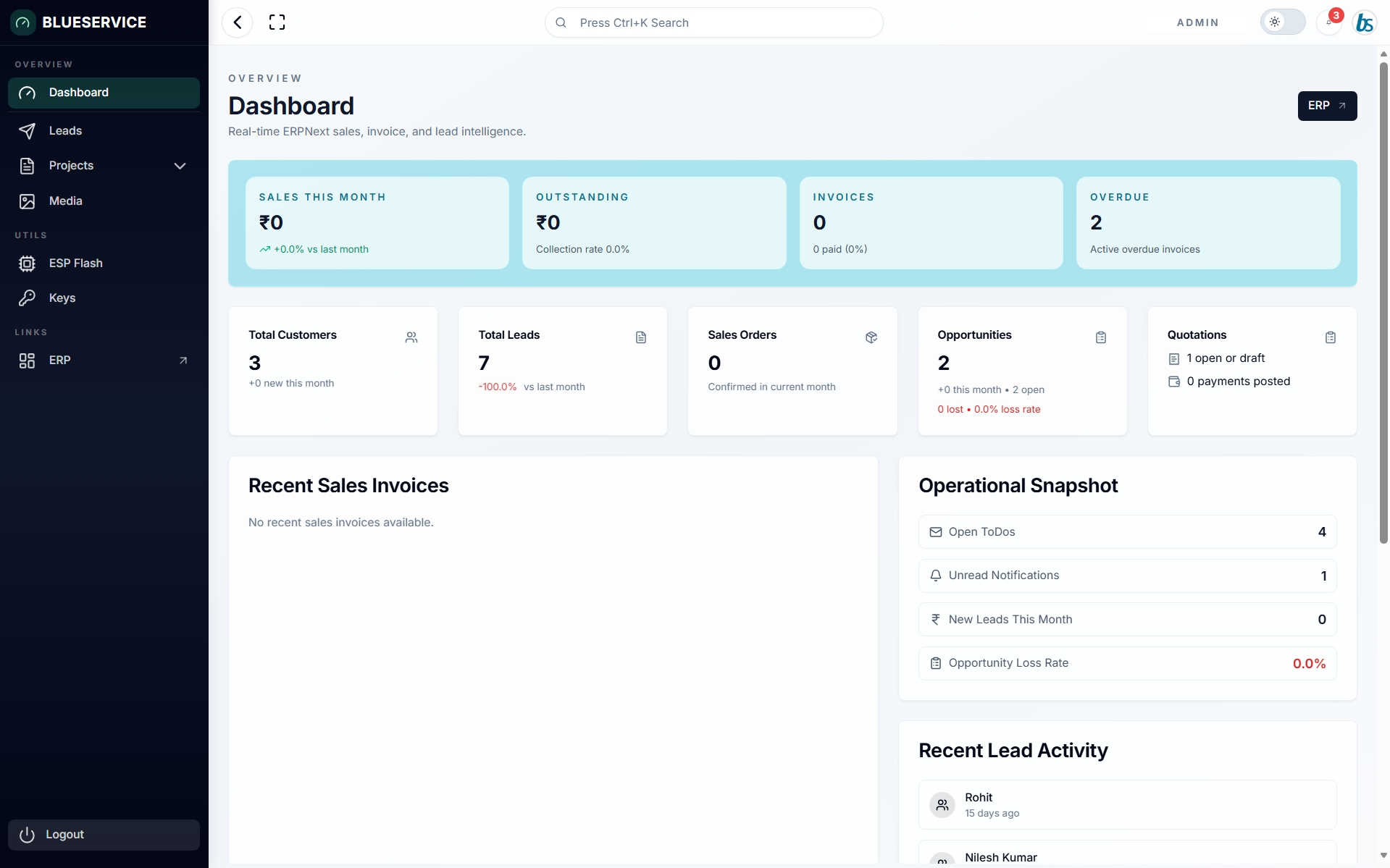The image size is (1390, 868).
Task: Click the ERP button at top right
Action: 1327,106
